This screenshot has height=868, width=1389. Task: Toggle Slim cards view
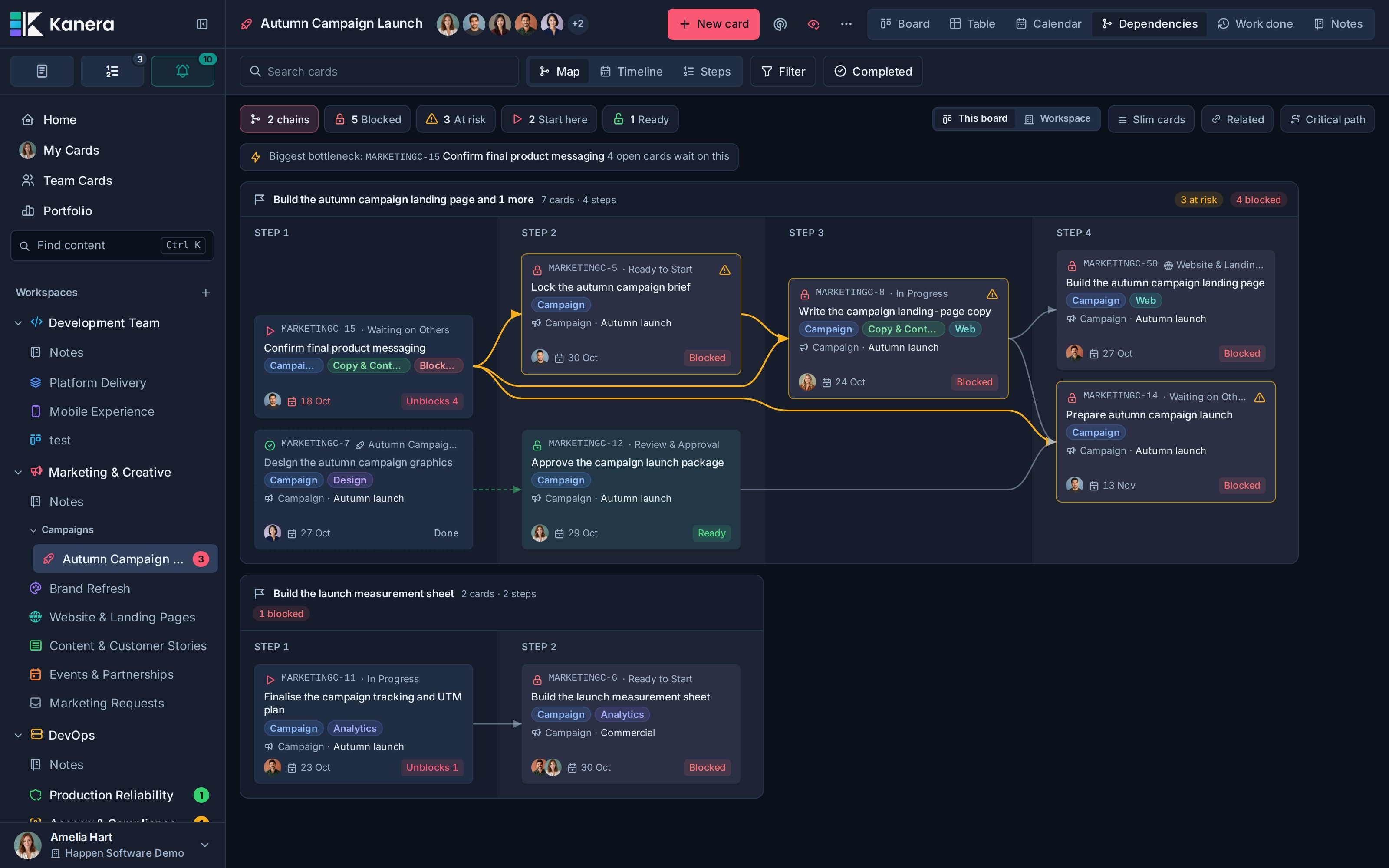pos(1151,119)
